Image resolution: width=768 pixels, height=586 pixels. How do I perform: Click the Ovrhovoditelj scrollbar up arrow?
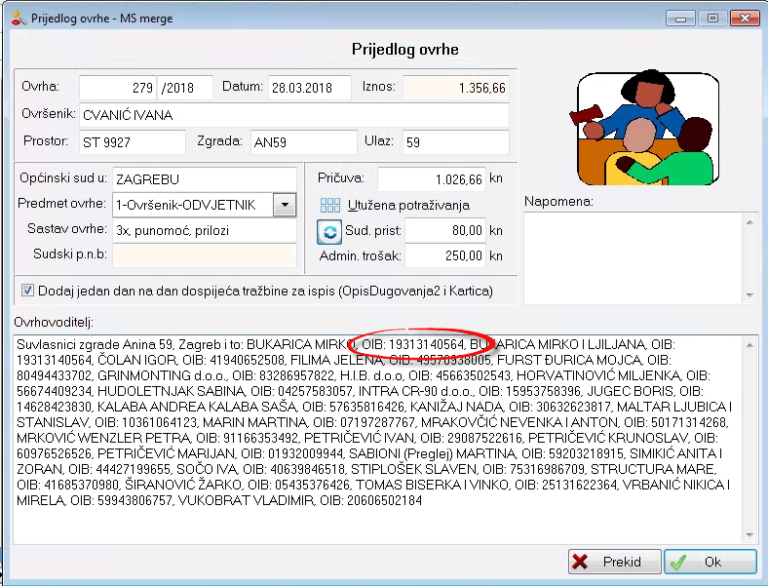(746, 343)
